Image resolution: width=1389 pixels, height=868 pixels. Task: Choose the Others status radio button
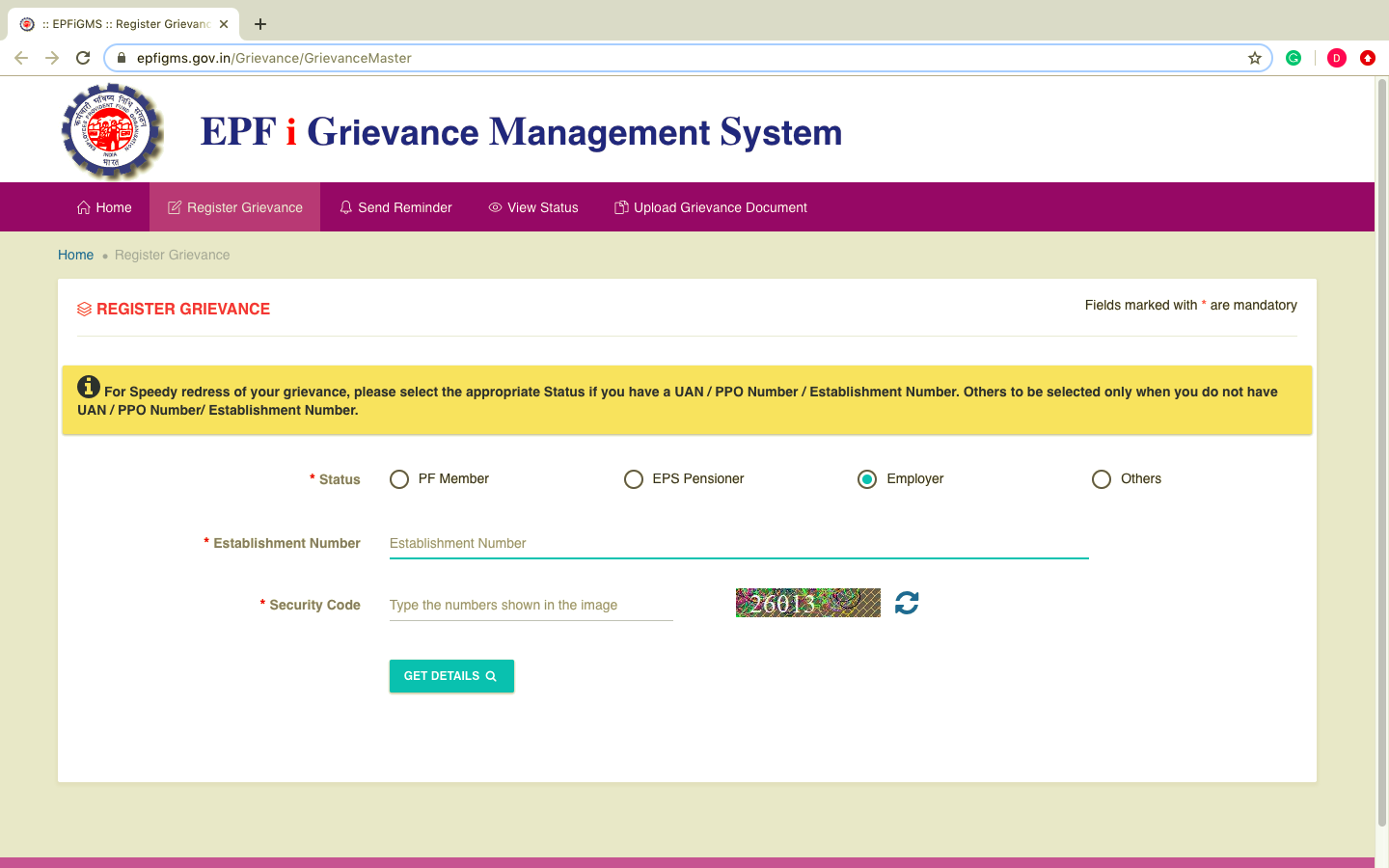pos(1102,479)
